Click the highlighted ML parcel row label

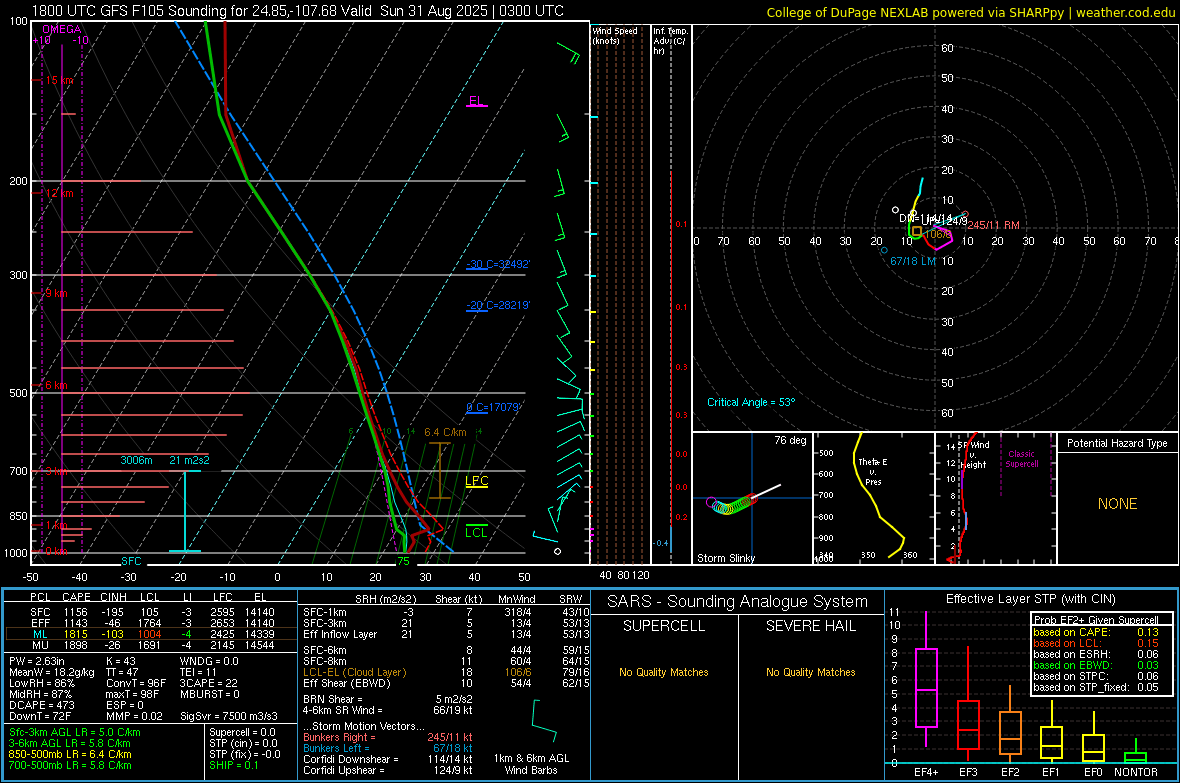pos(40,634)
